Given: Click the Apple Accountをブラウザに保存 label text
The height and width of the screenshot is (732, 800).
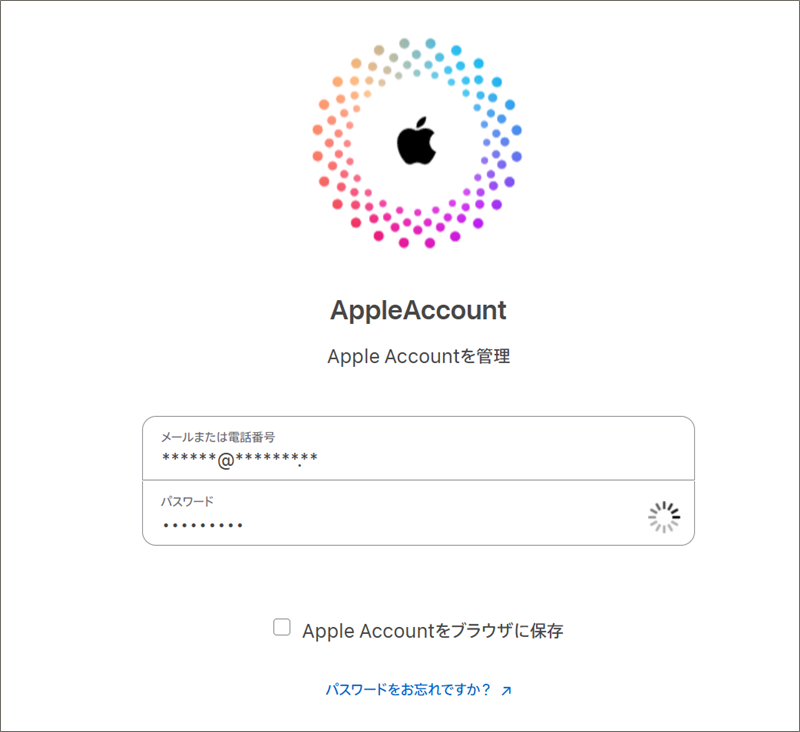Looking at the screenshot, I should pyautogui.click(x=433, y=631).
